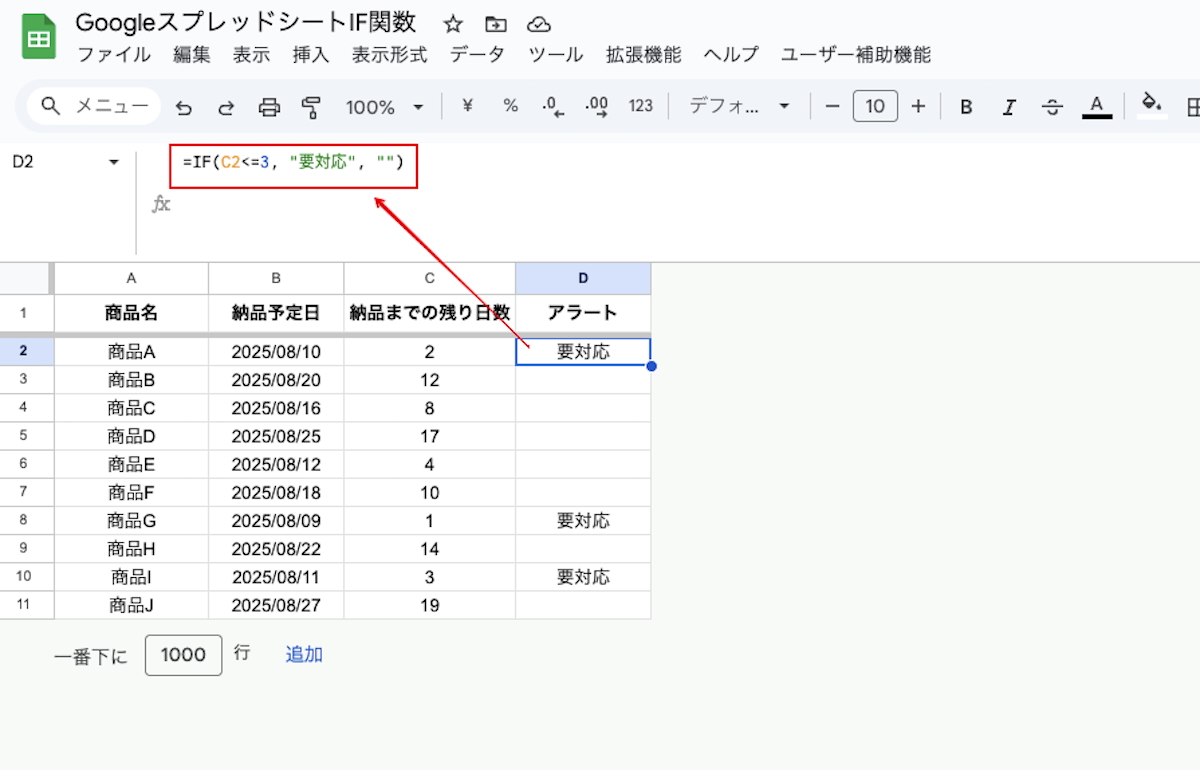Select cell with remaining days 14

pyautogui.click(x=430, y=549)
